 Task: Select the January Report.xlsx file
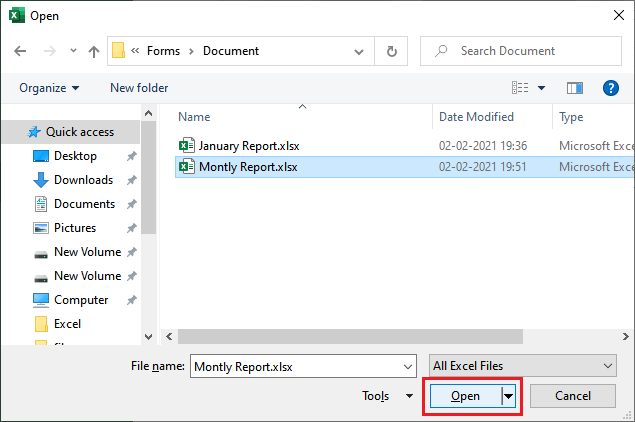[x=246, y=145]
